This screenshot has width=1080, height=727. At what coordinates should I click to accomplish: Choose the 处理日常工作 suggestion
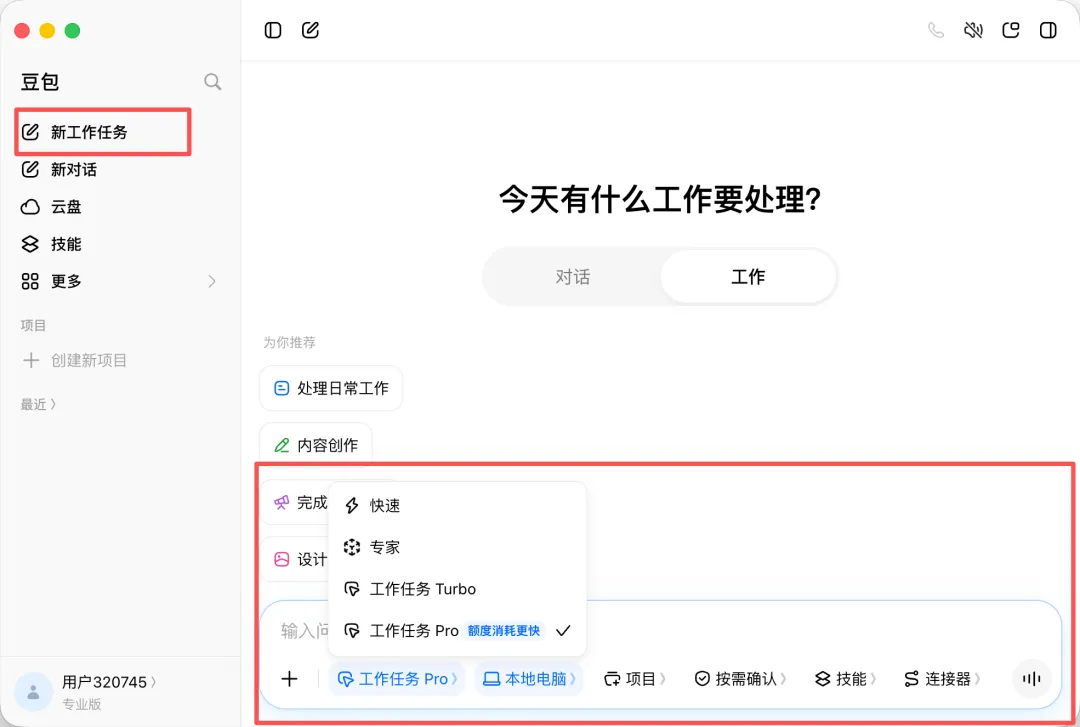pos(331,389)
